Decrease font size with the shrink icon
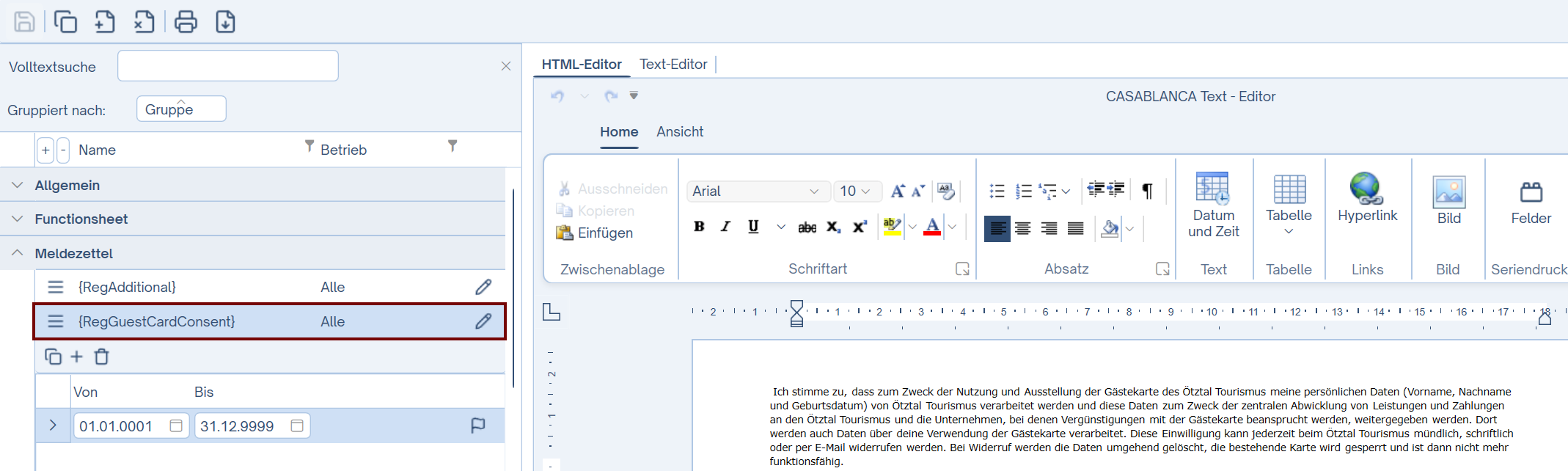 coord(918,191)
